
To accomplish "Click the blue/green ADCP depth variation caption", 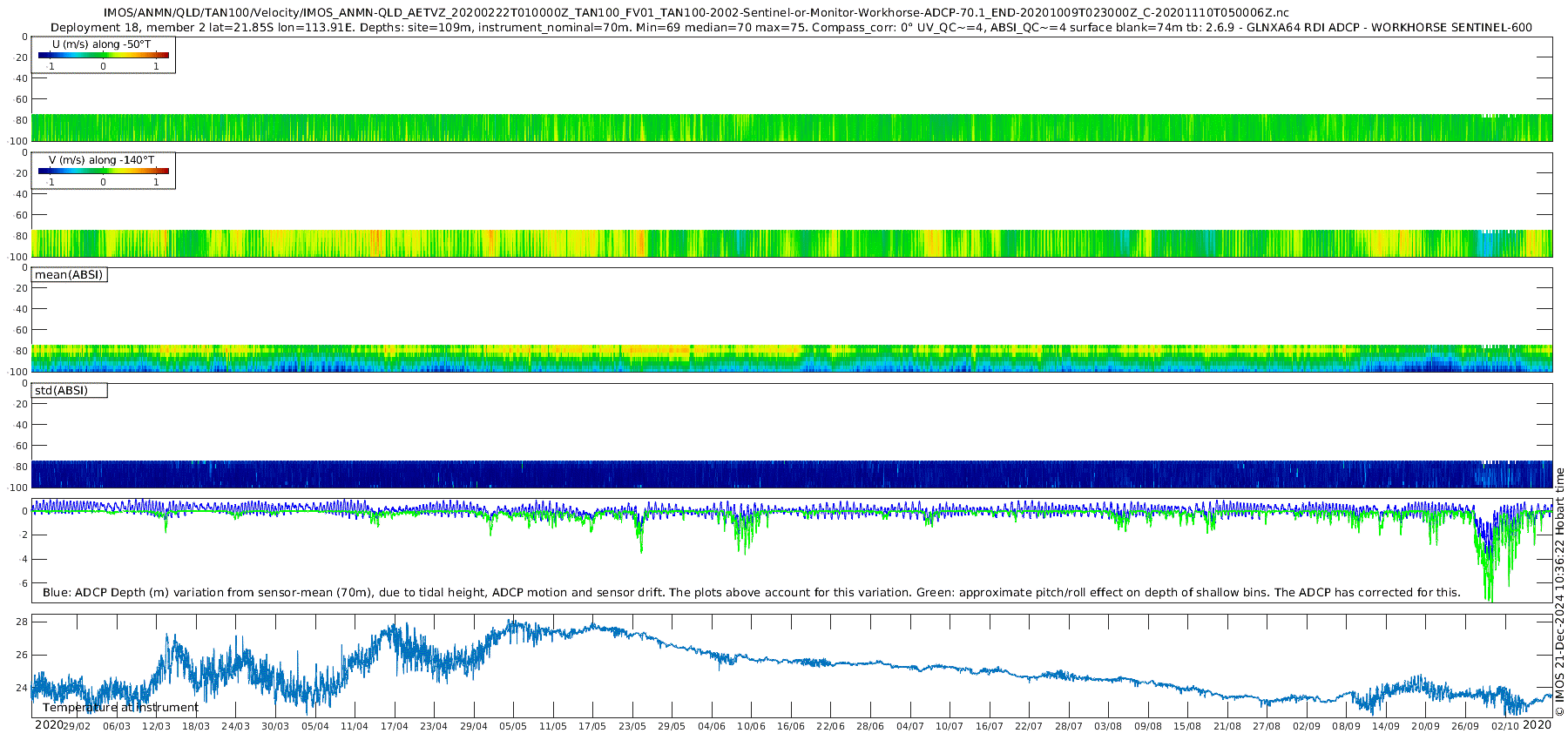I will click(x=751, y=593).
